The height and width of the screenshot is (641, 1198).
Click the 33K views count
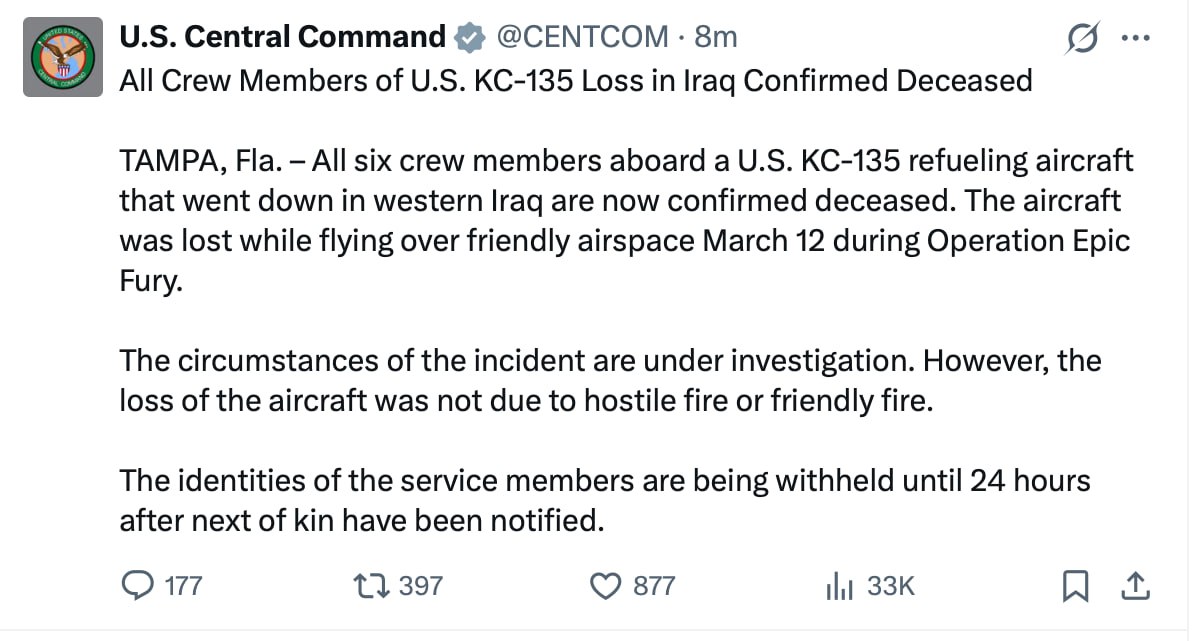point(890,586)
